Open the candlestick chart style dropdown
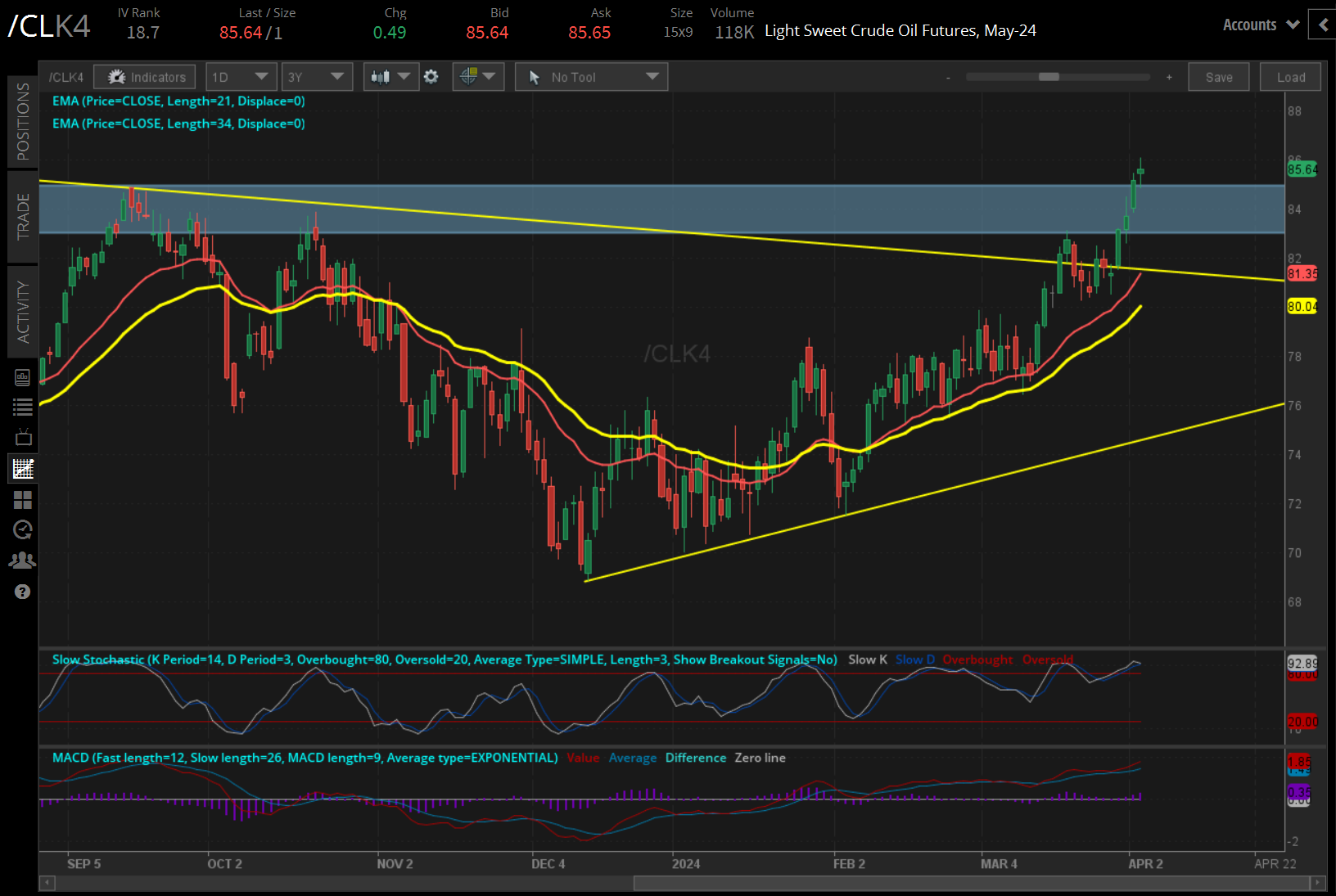Image resolution: width=1336 pixels, height=896 pixels. pyautogui.click(x=390, y=77)
